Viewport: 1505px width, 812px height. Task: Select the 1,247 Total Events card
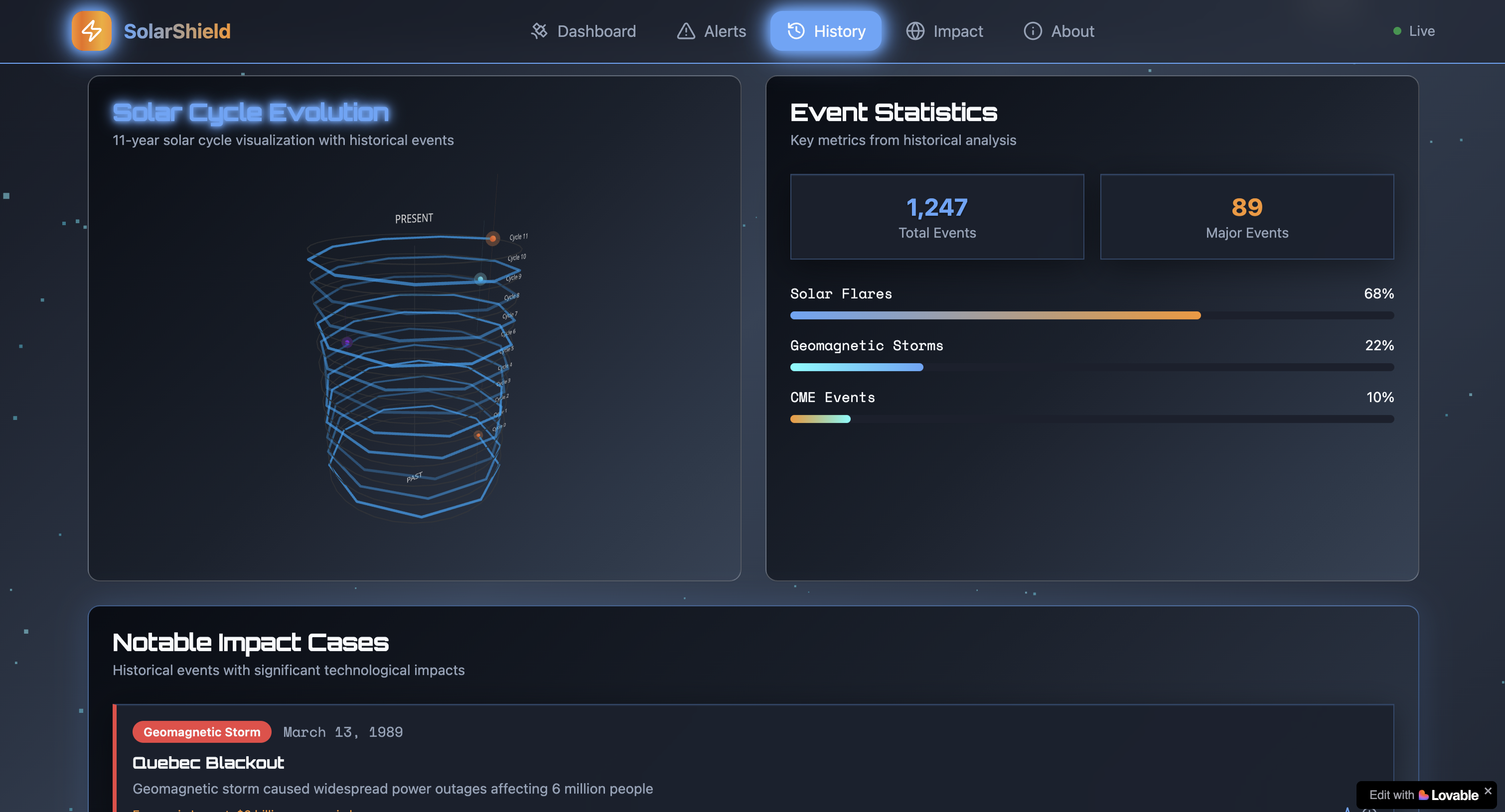click(x=936, y=217)
